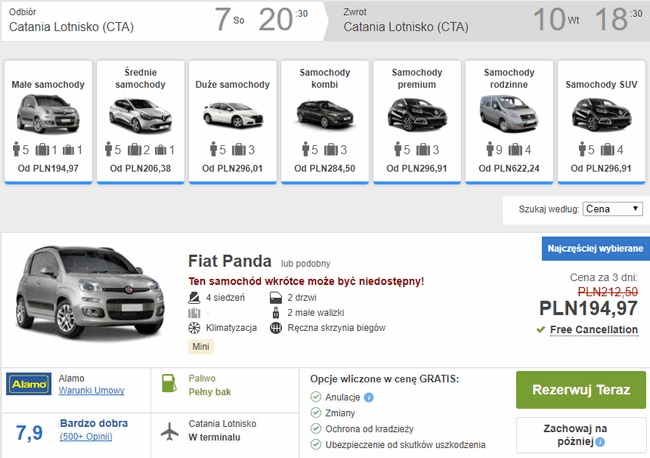Click the Bardzo dobra rating label

[94, 423]
